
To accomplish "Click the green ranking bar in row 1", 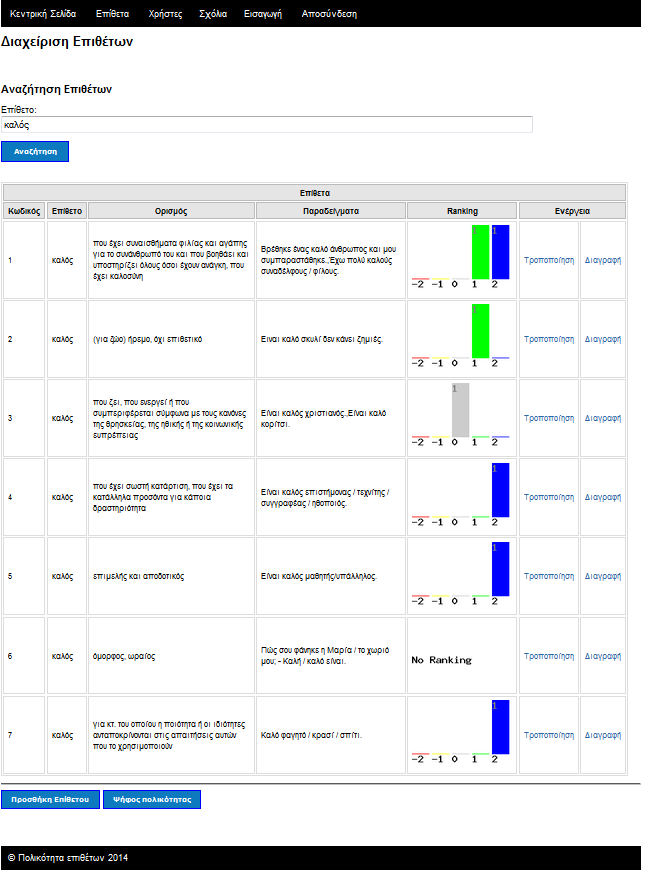I will point(480,252).
